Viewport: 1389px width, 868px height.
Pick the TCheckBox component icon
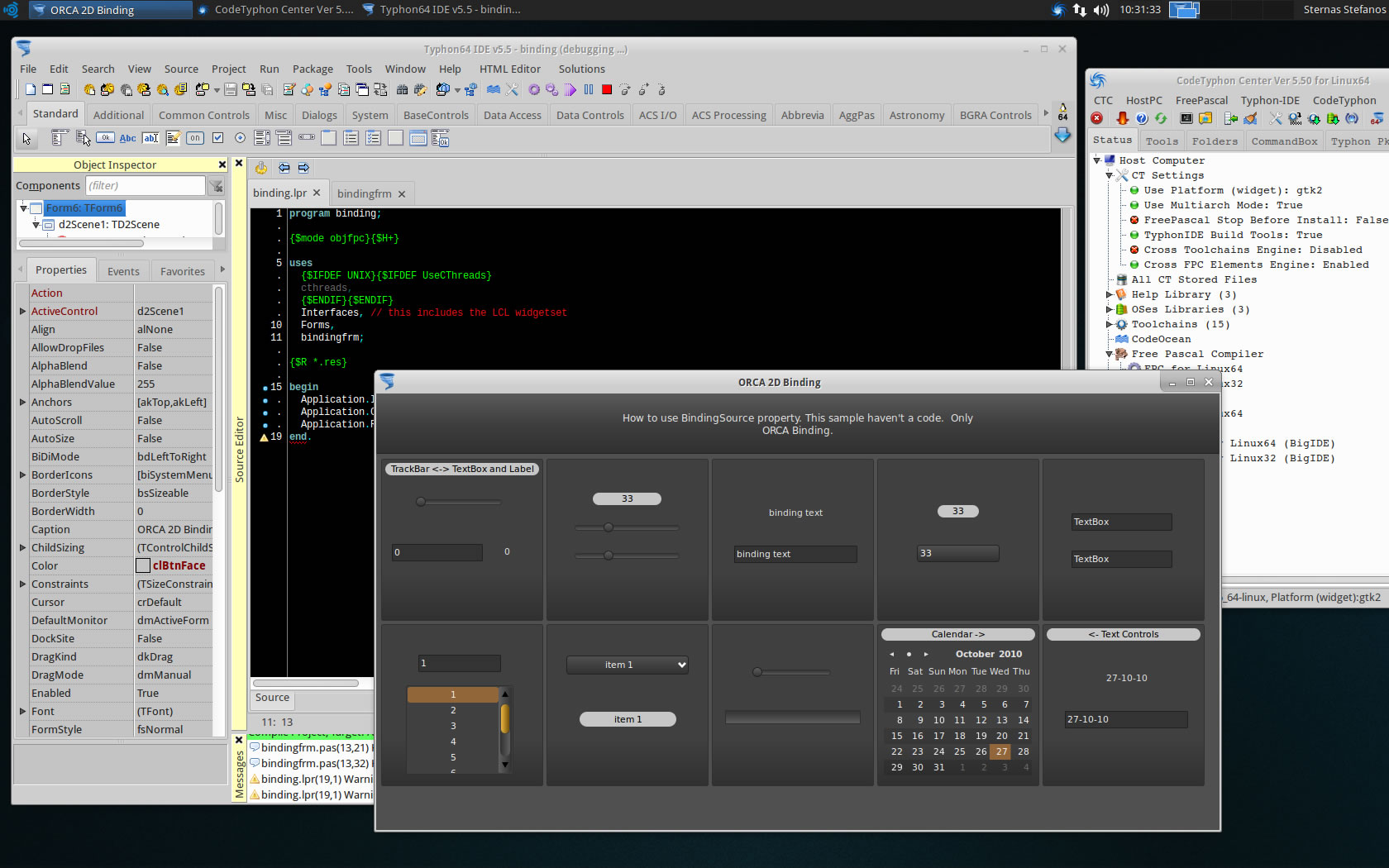217,138
